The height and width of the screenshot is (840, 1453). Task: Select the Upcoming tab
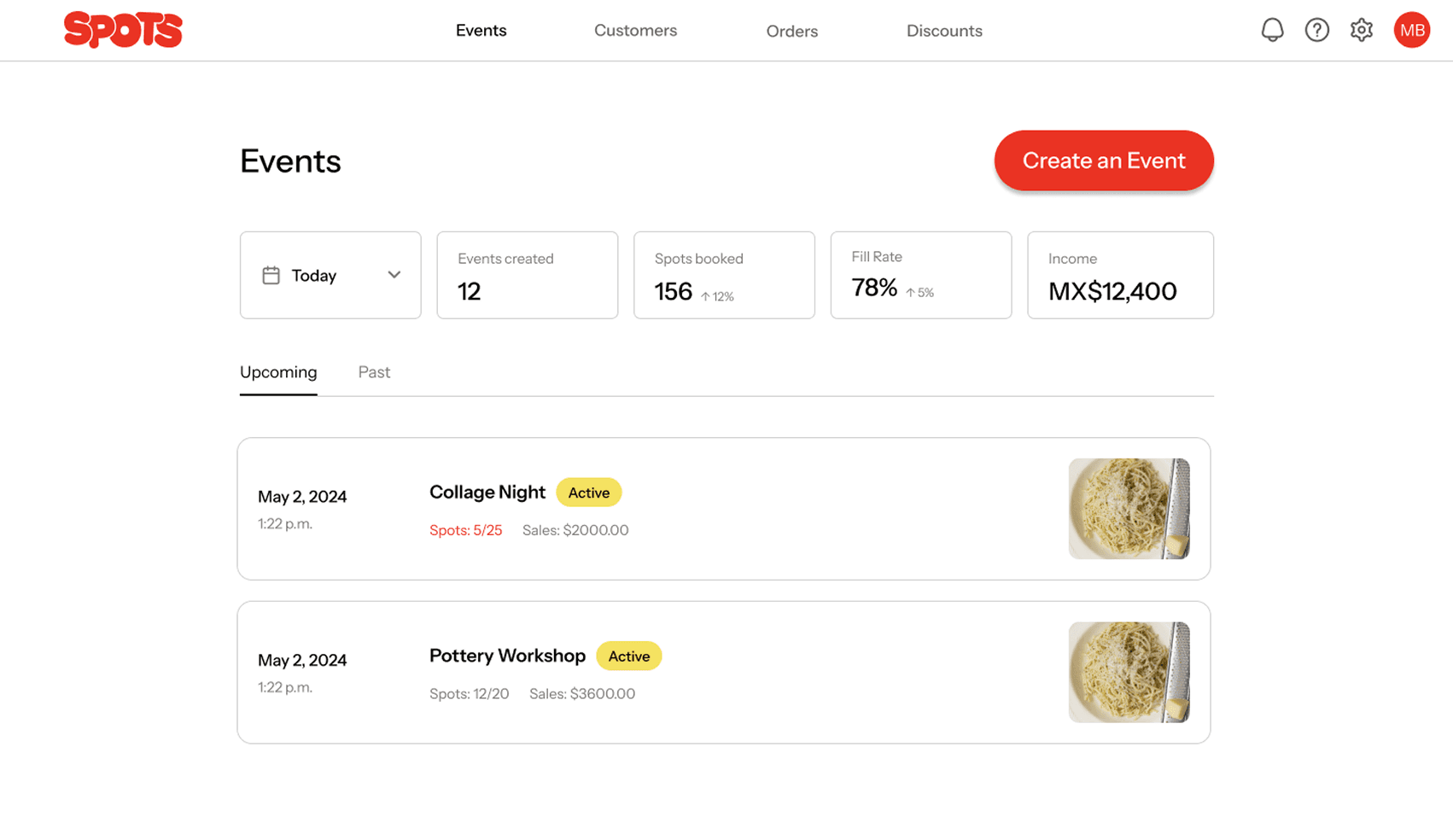277,372
